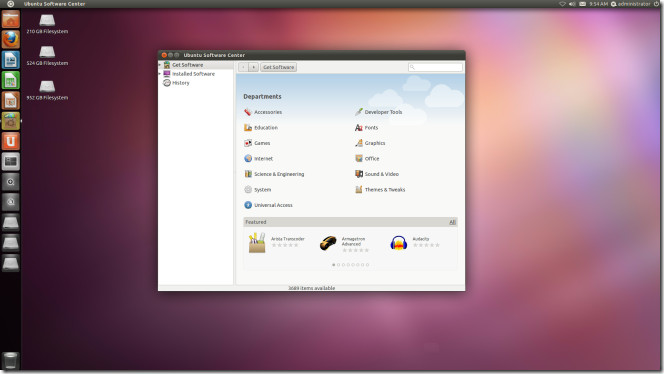Viewport: 664px width, 374px height.
Task: Rate Audacity using its star row
Action: point(426,245)
